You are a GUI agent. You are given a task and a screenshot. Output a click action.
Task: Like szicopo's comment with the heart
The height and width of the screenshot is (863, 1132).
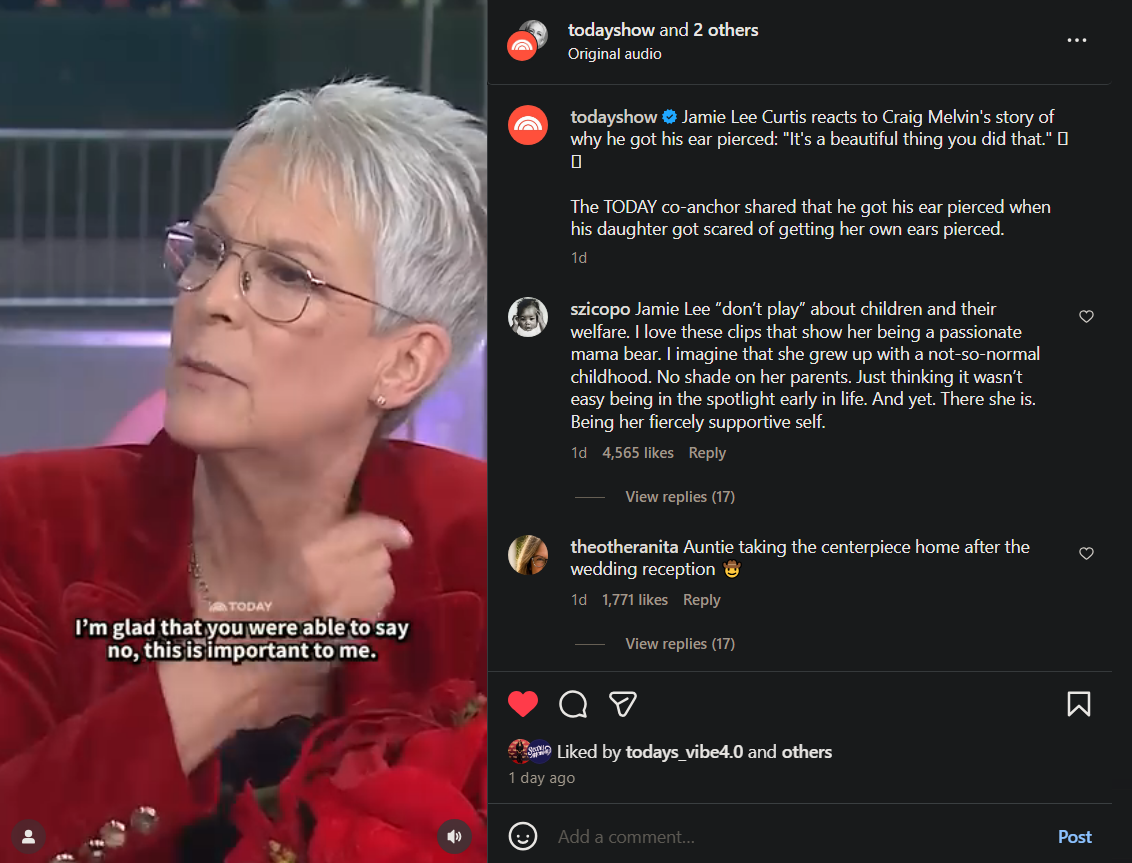1086,316
